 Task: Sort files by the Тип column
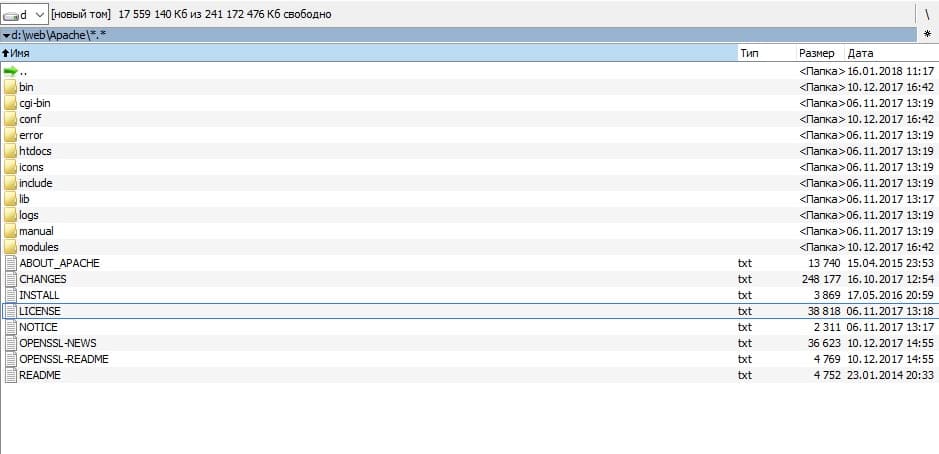[x=766, y=53]
